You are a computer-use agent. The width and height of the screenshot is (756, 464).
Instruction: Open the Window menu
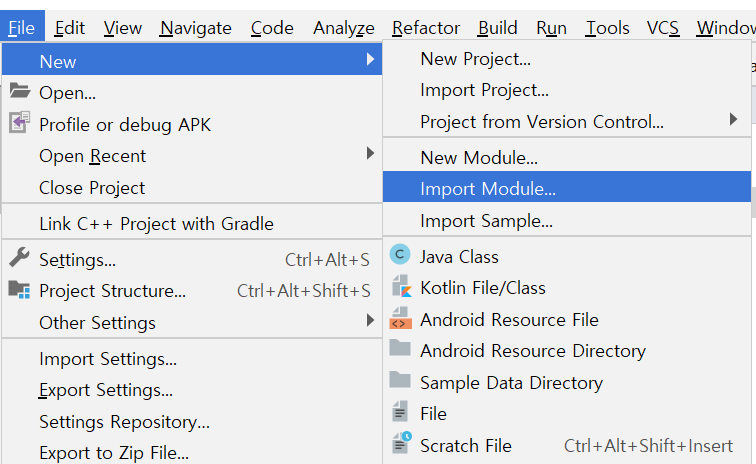726,27
